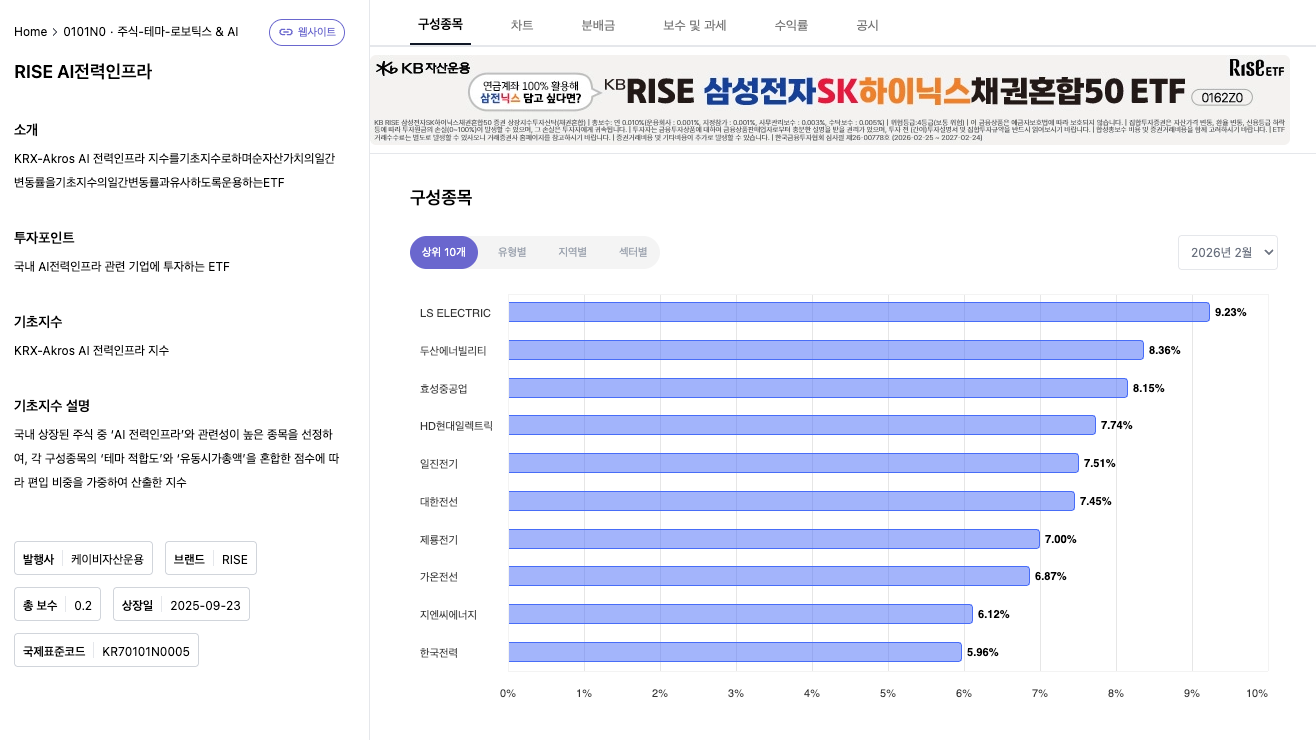The width and height of the screenshot is (1316, 740).
Task: Click the 한국전력 bar in chart
Action: pos(735,652)
